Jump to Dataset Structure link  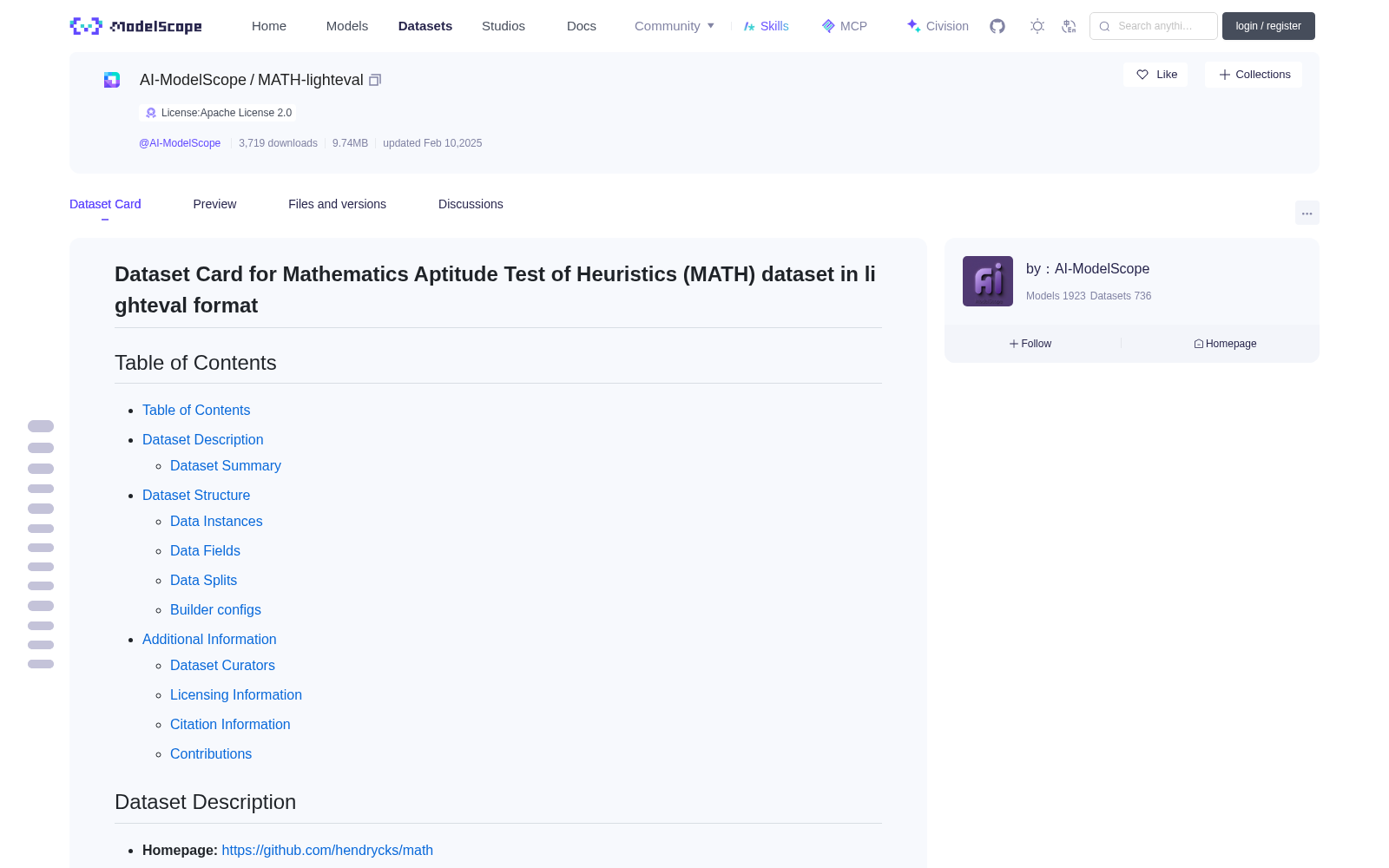coord(196,495)
